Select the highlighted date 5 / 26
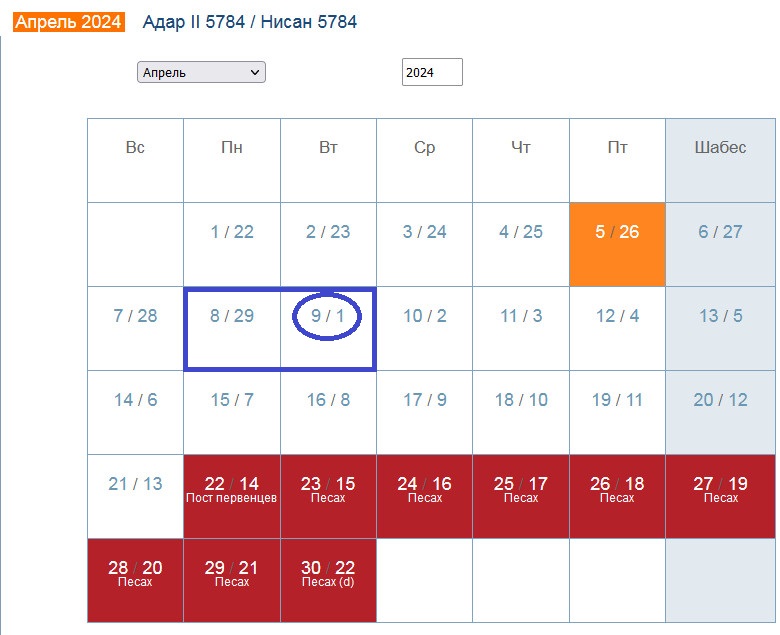780x635 pixels. point(617,232)
